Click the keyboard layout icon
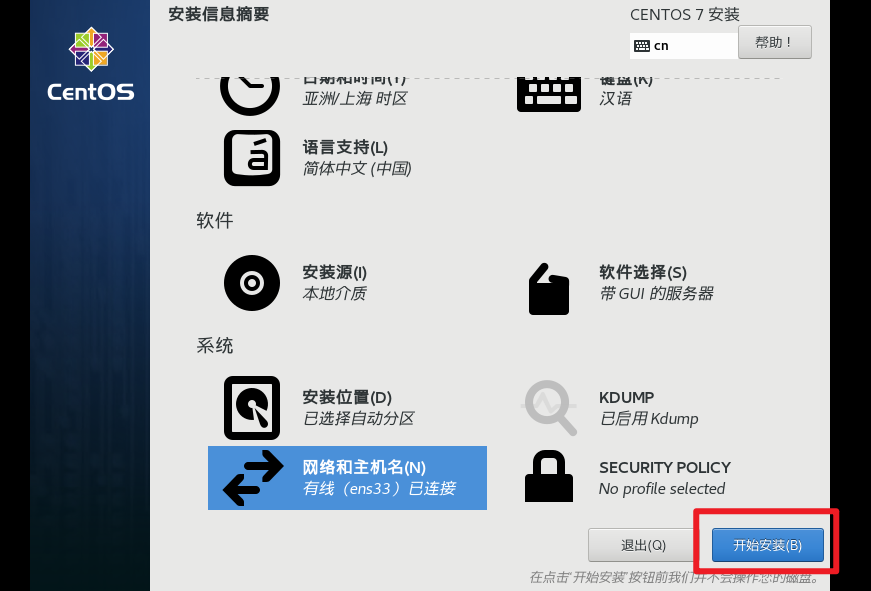 click(549, 94)
